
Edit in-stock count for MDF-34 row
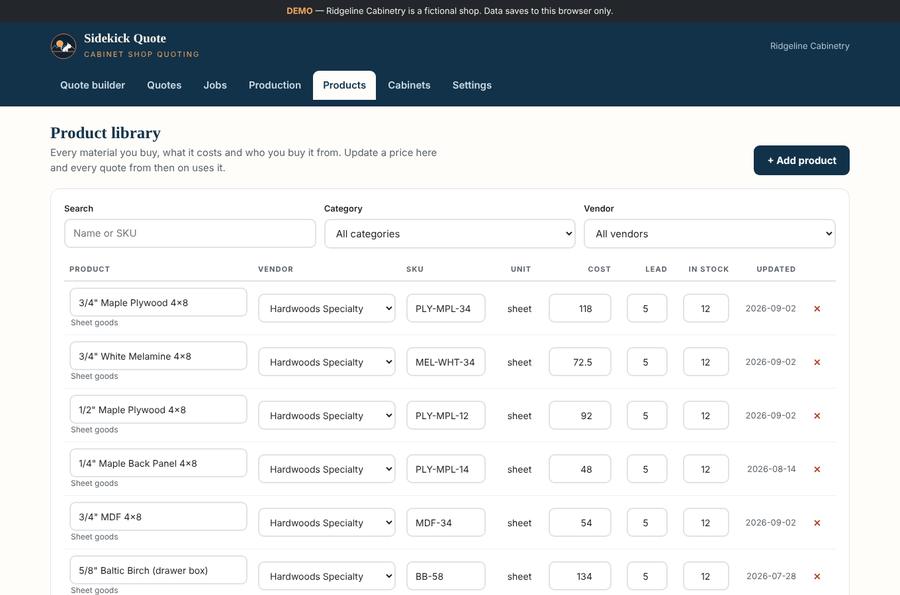[x=706, y=523]
